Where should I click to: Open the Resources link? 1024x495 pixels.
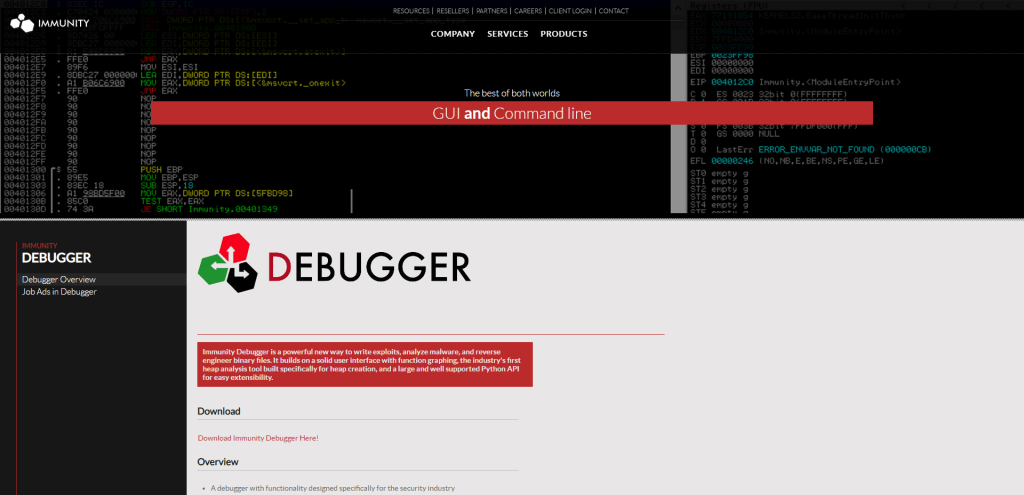(x=411, y=11)
